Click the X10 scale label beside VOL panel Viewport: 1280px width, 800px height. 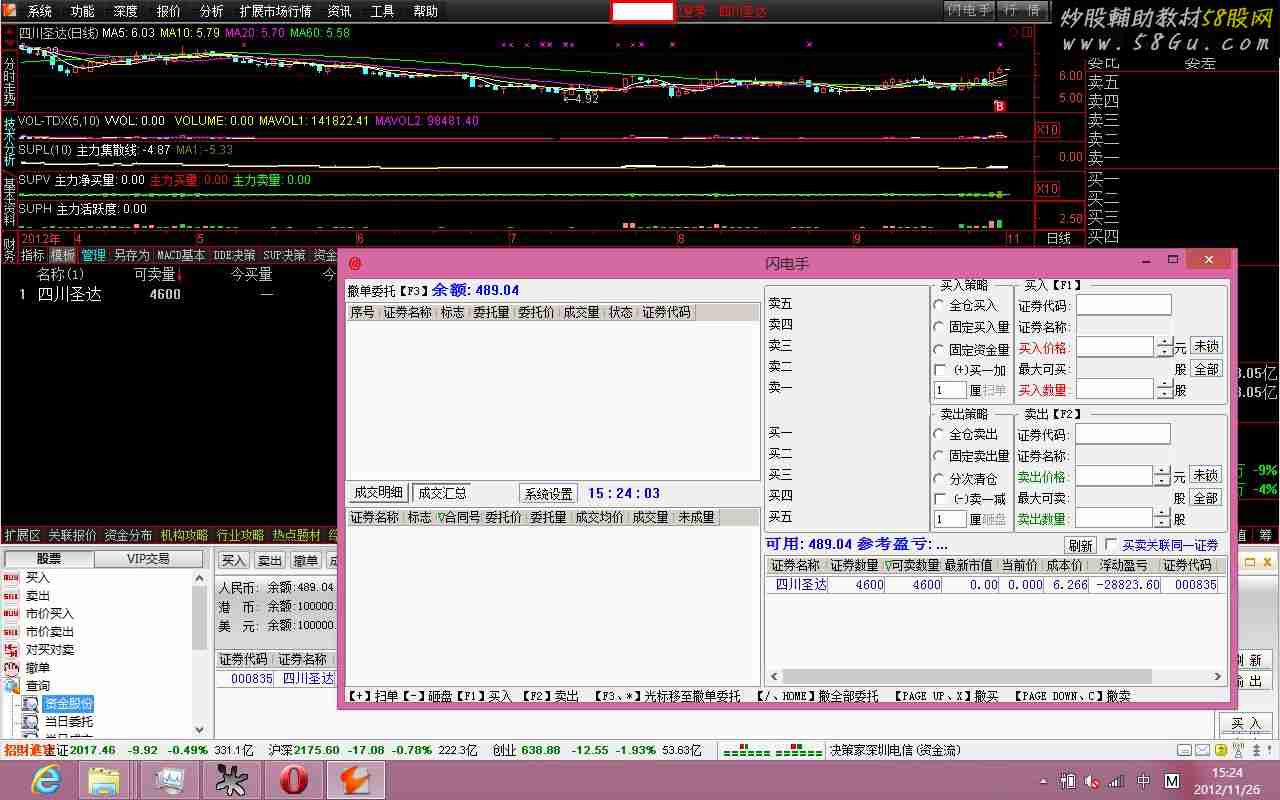1047,130
